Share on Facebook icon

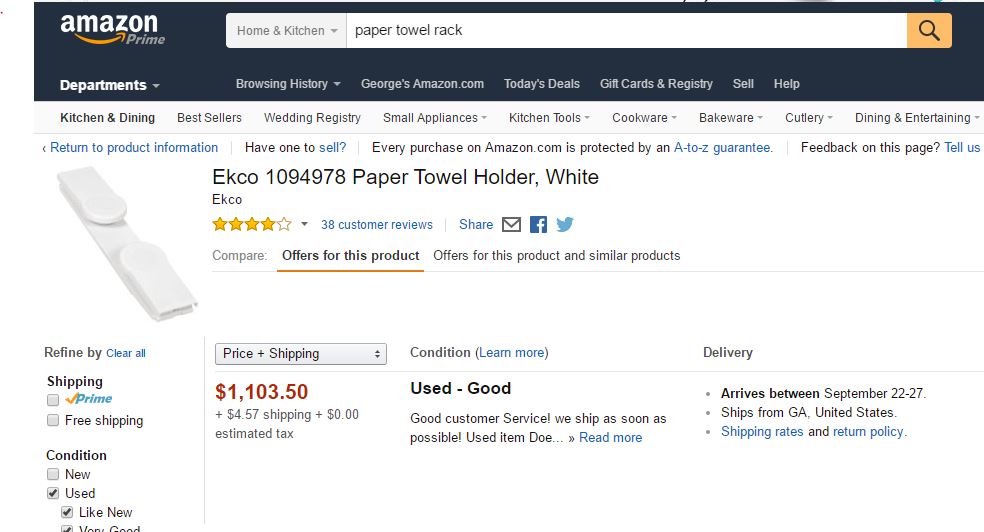pos(538,225)
